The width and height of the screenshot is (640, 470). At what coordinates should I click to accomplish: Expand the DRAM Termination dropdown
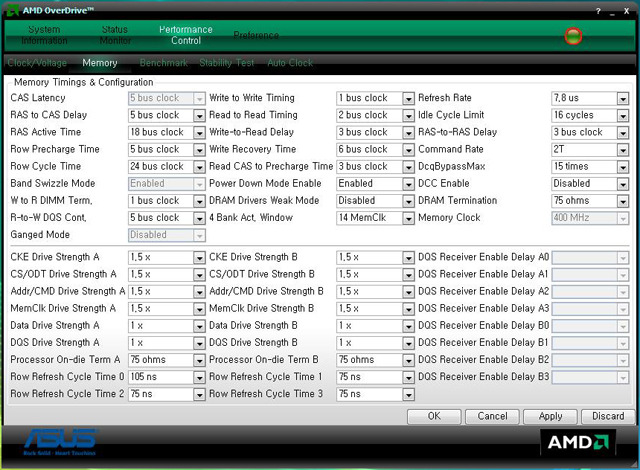pyautogui.click(x=622, y=201)
